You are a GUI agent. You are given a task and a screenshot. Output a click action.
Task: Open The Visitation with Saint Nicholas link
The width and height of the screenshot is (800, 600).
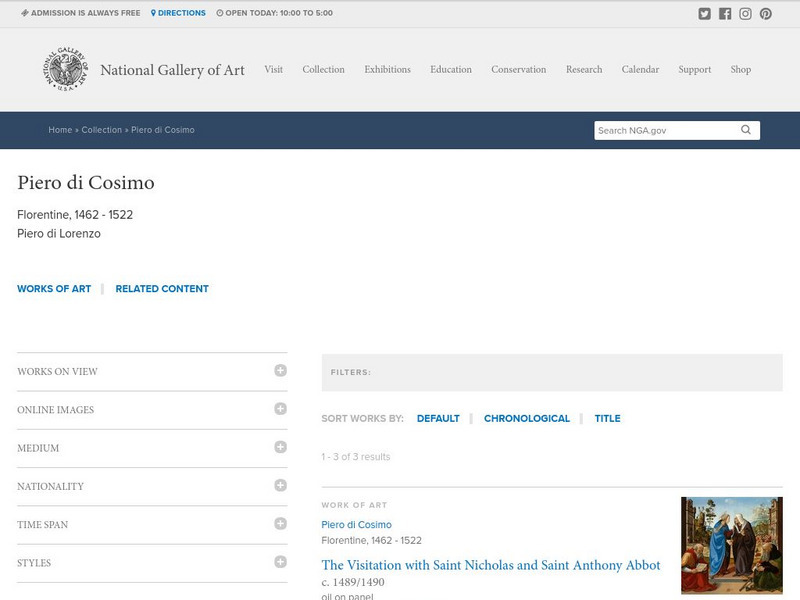[490, 565]
